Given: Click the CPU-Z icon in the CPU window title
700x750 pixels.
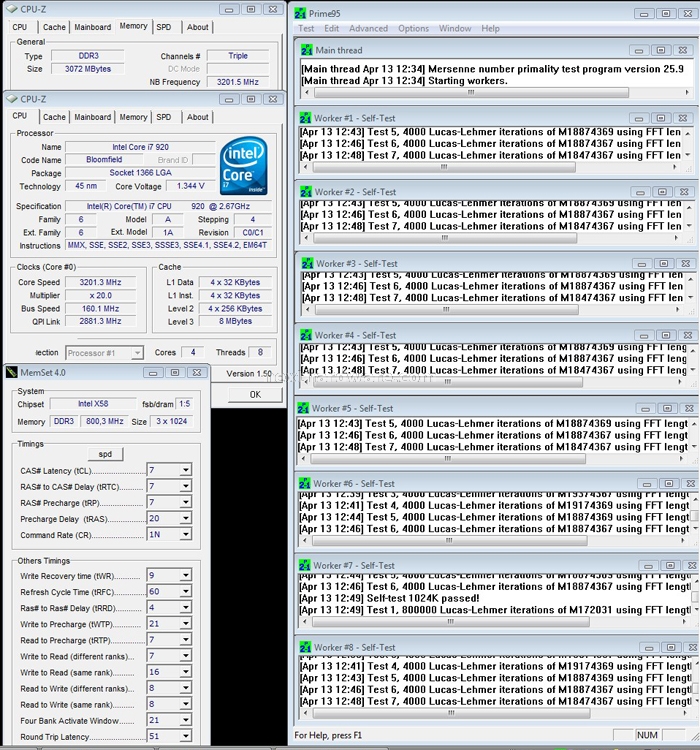Looking at the screenshot, I should tap(12, 99).
